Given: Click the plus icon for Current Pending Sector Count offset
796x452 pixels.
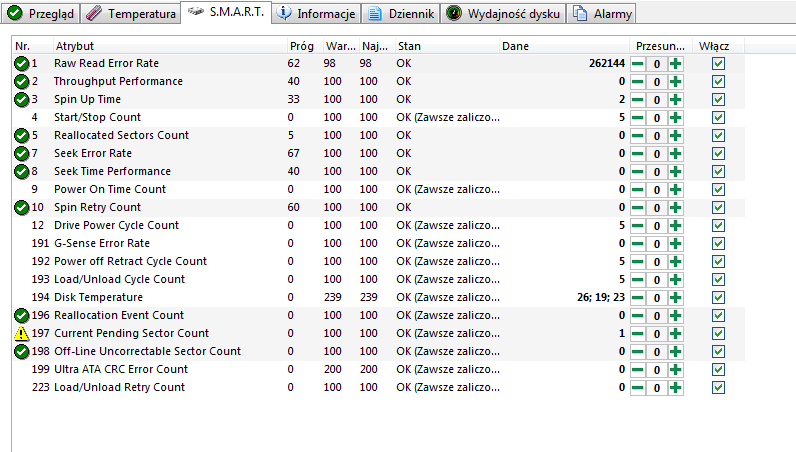Looking at the screenshot, I should coord(675,334).
